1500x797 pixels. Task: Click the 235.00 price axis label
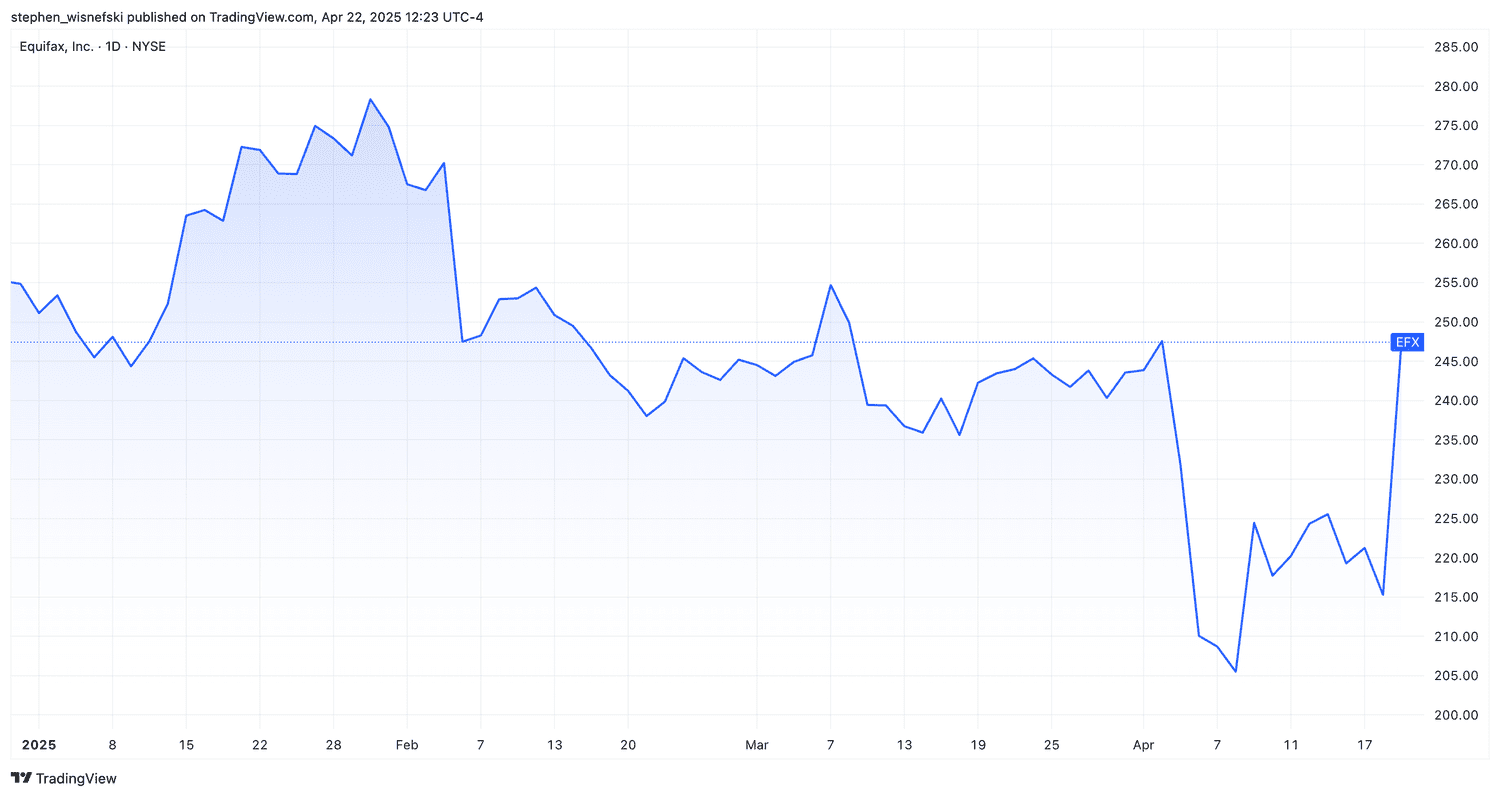(x=1454, y=440)
